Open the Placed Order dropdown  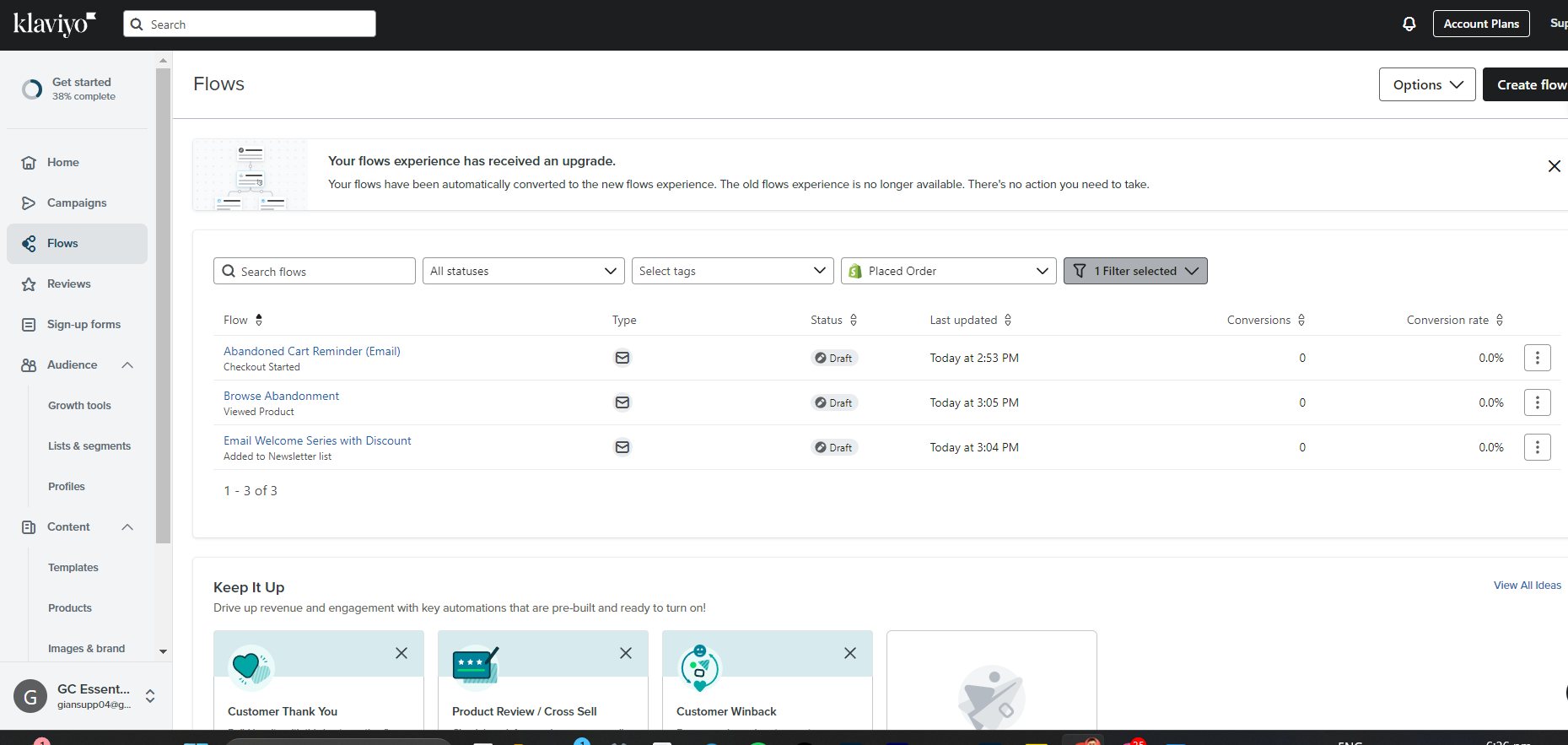tap(949, 271)
